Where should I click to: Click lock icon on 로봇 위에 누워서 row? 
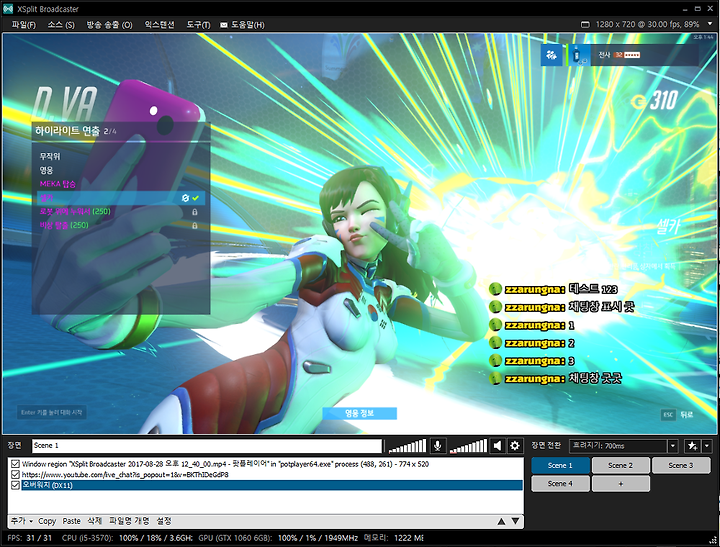(195, 212)
